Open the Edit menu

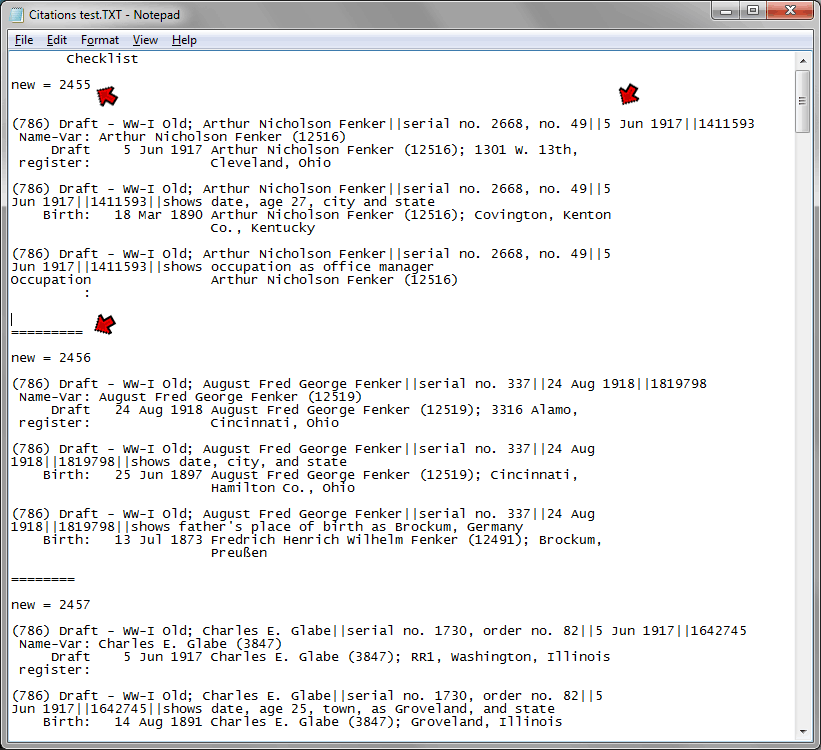pyautogui.click(x=57, y=40)
